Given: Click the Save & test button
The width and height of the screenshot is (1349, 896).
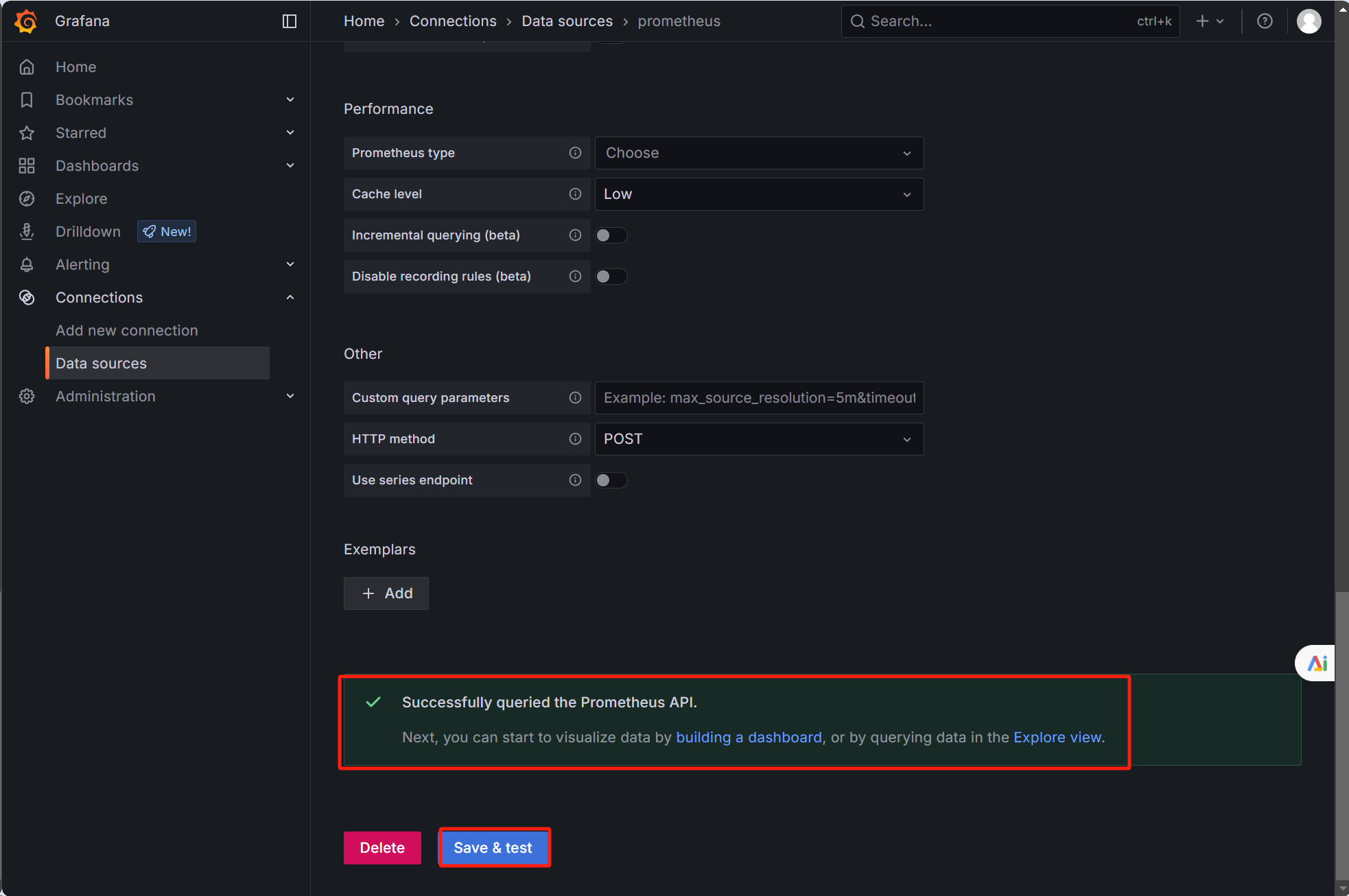Looking at the screenshot, I should click(493, 848).
